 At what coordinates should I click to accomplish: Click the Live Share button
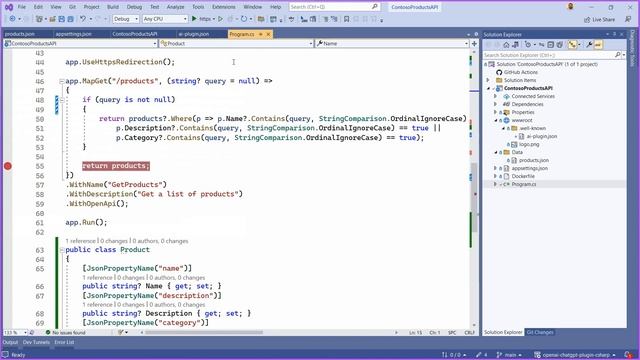(599, 20)
